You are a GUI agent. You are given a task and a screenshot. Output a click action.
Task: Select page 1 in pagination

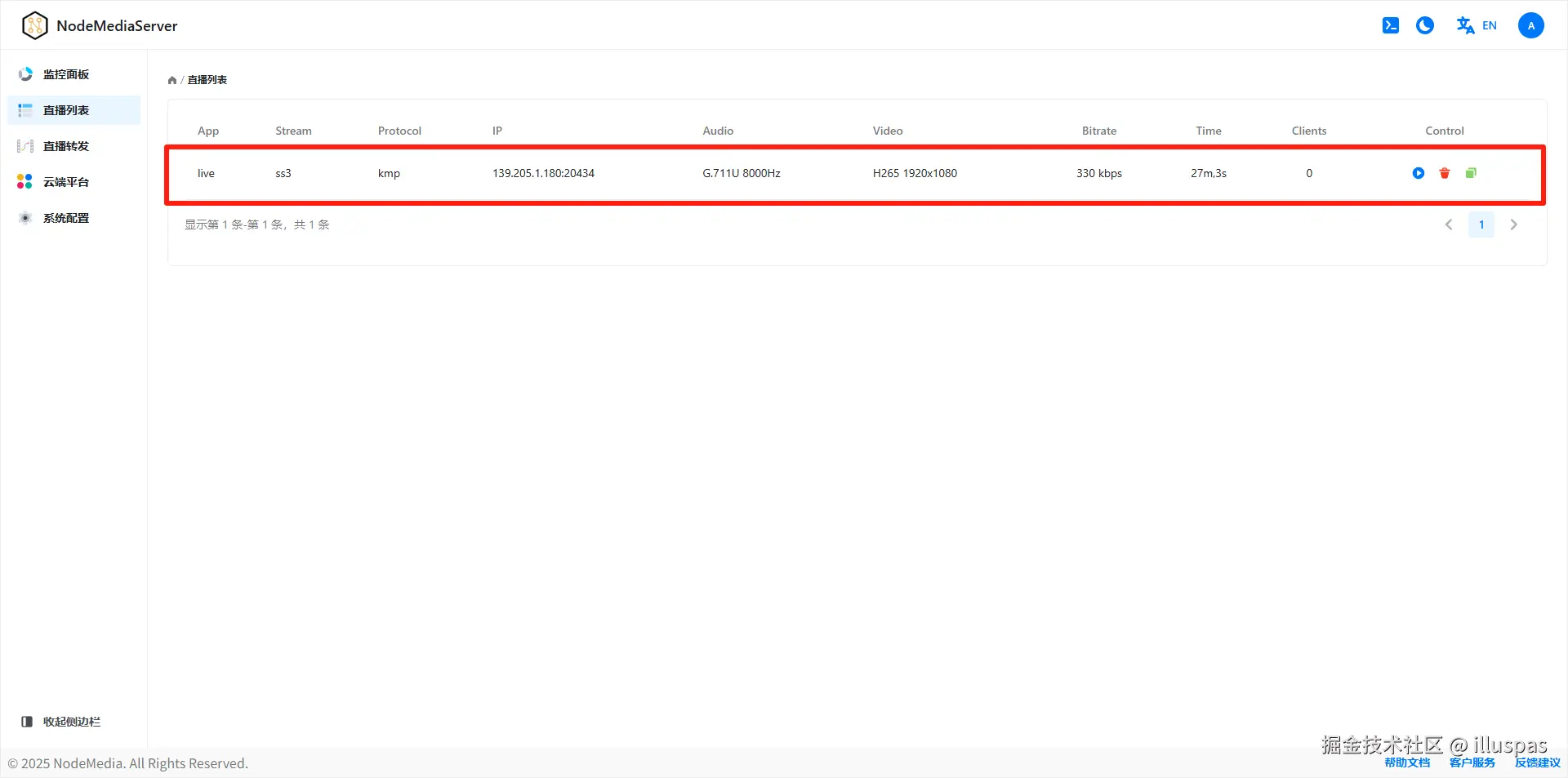click(1481, 224)
